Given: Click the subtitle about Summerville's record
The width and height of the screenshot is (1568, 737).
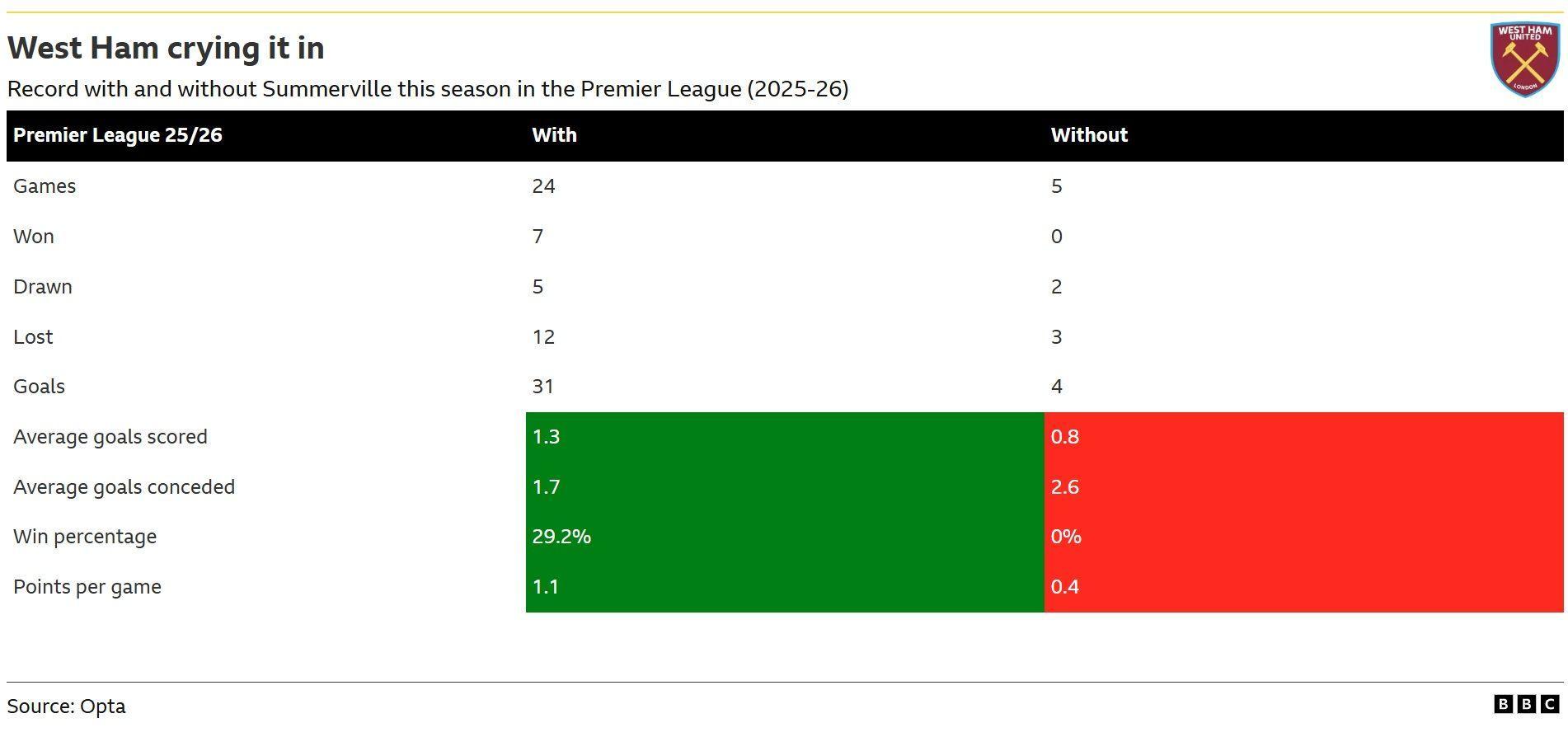Looking at the screenshot, I should click(x=428, y=89).
